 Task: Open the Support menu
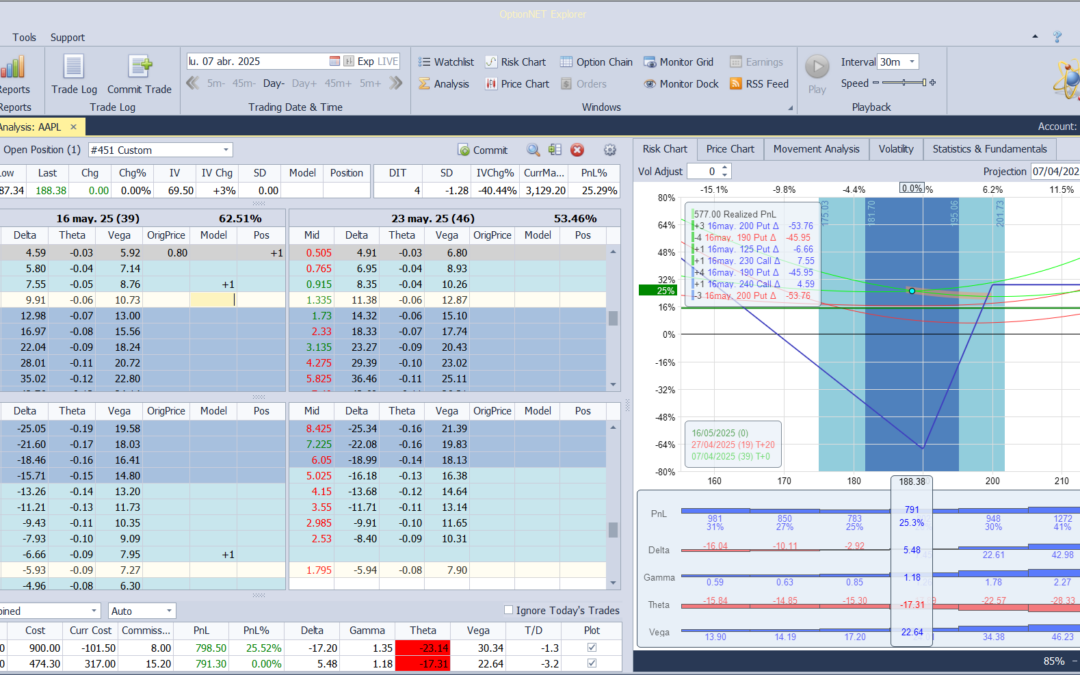point(68,37)
